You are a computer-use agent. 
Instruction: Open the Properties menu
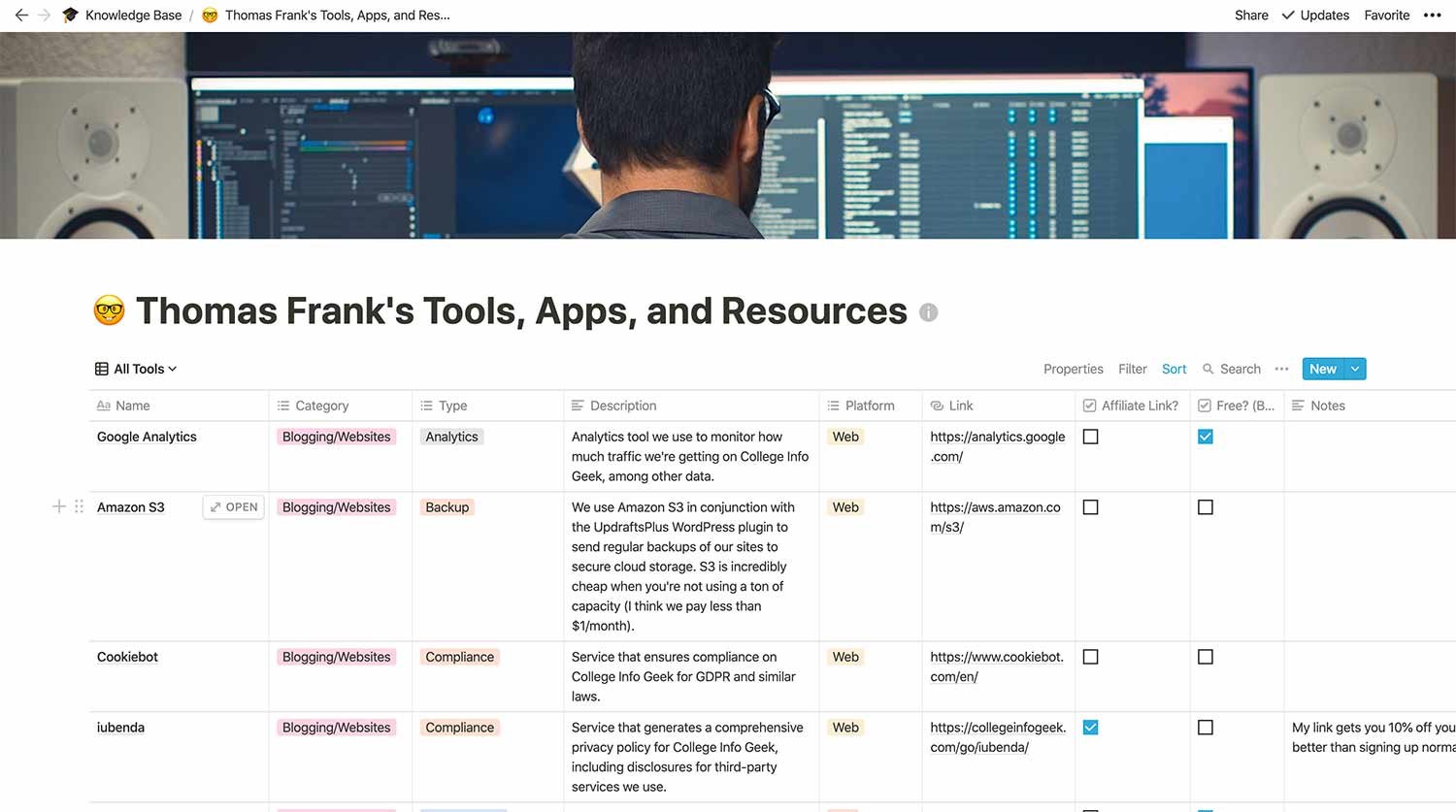1073,369
